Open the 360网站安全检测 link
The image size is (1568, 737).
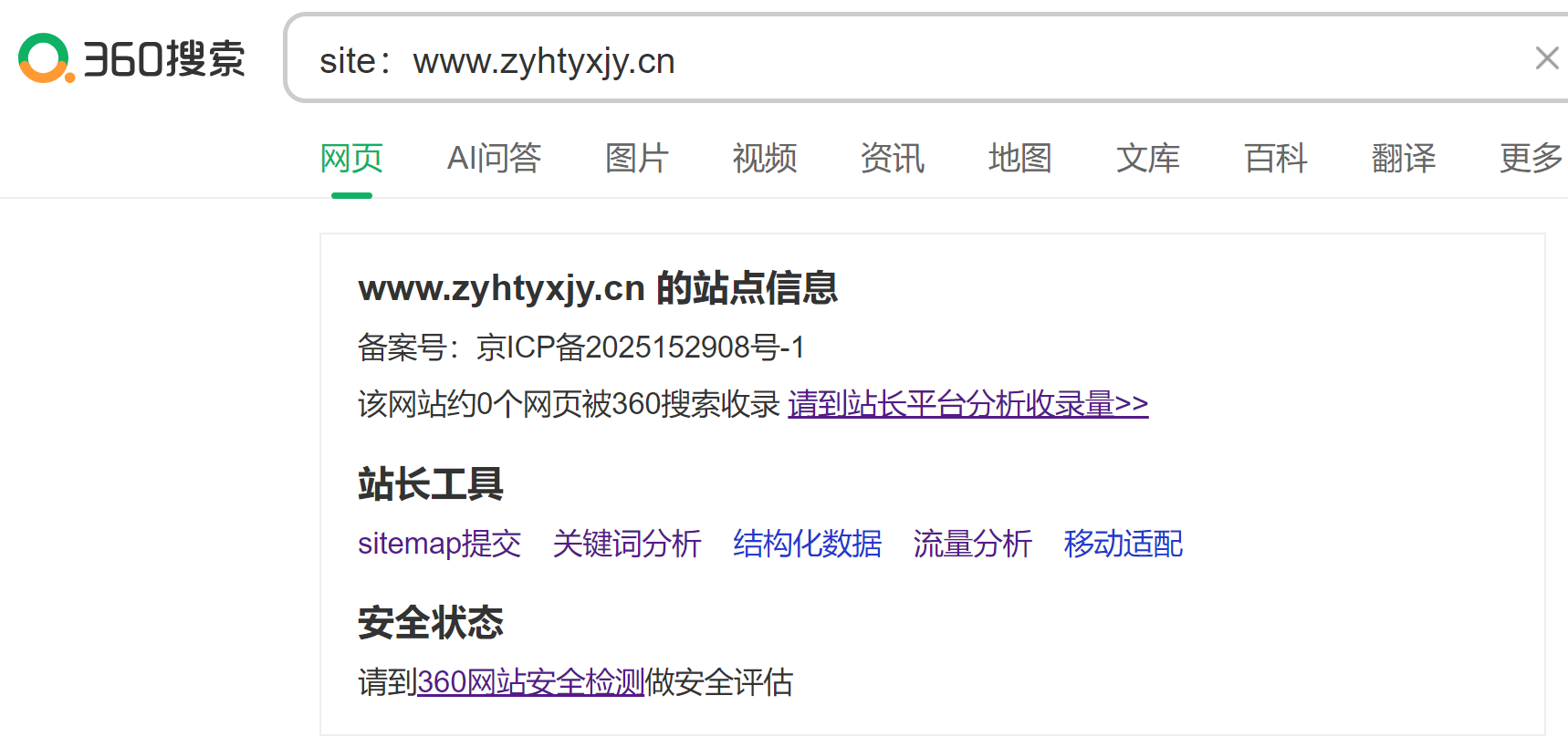531,682
